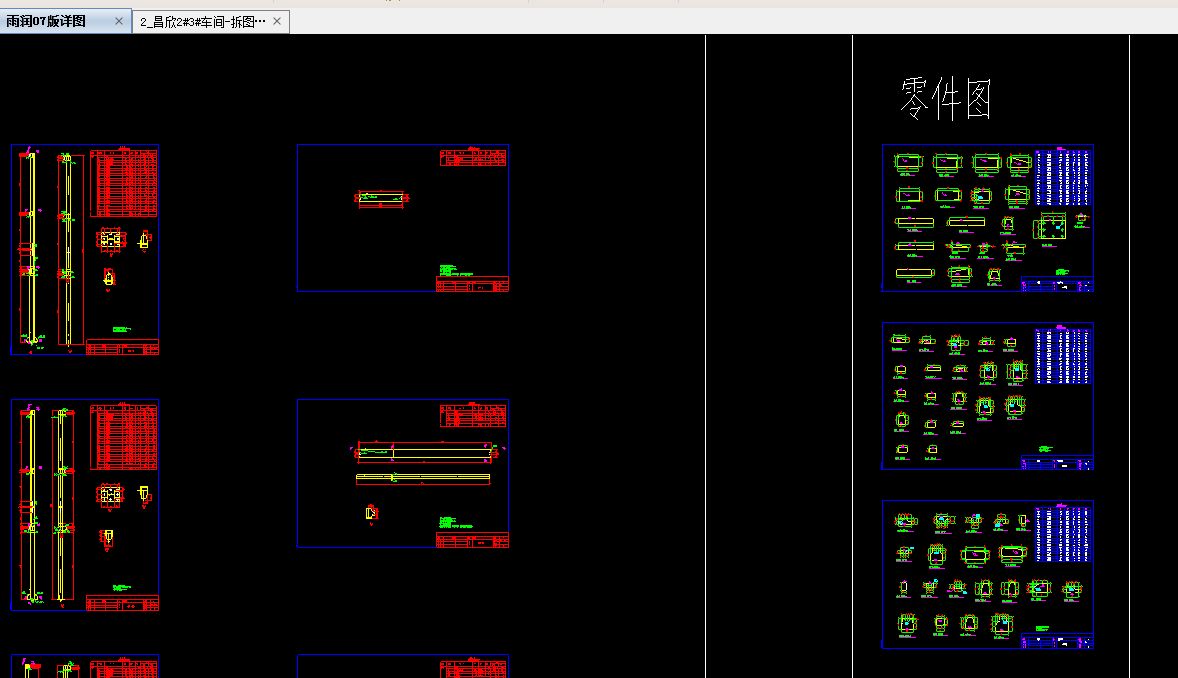This screenshot has width=1178, height=678.
Task: Switch to the 雨润07版详图 tab
Action: pos(47,21)
